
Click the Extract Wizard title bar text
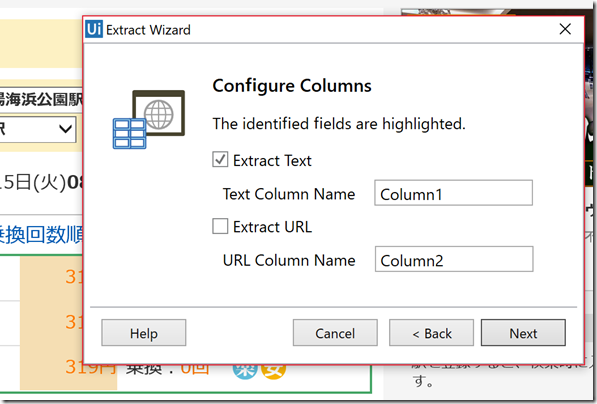[x=148, y=30]
